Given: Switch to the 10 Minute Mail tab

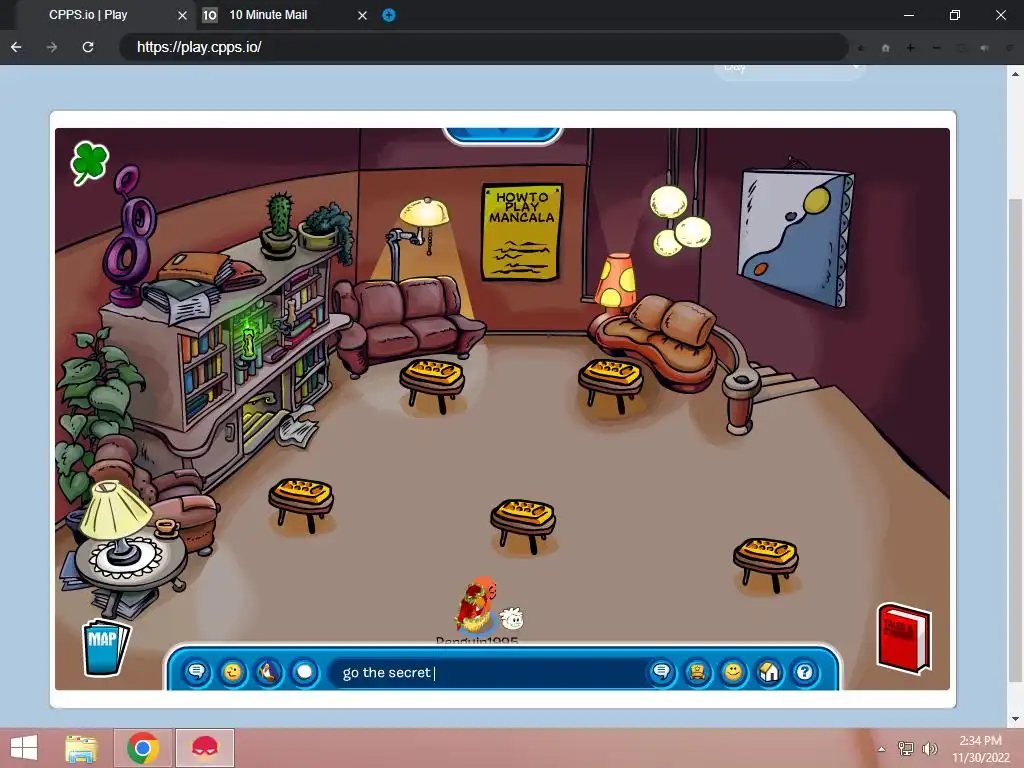Looking at the screenshot, I should pyautogui.click(x=268, y=14).
